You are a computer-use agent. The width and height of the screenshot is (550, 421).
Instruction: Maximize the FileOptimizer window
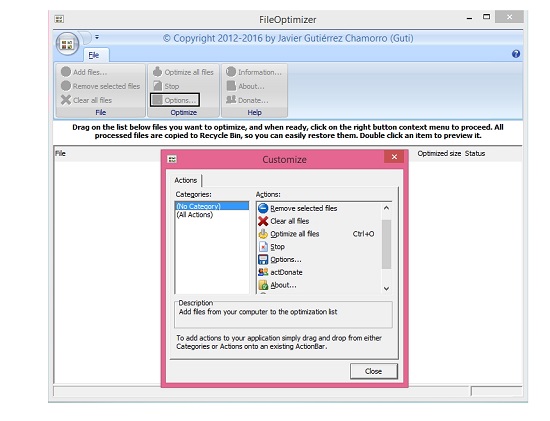tap(486, 17)
